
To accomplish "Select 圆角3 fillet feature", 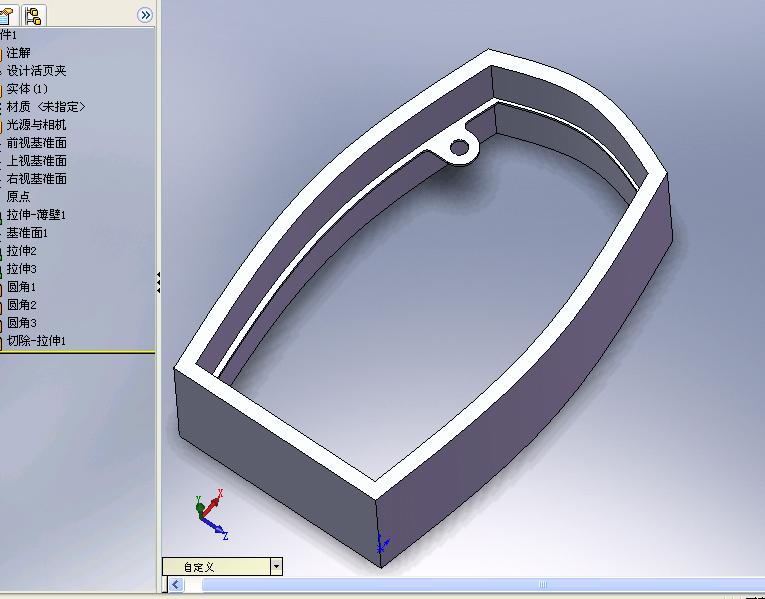I will tap(21, 323).
